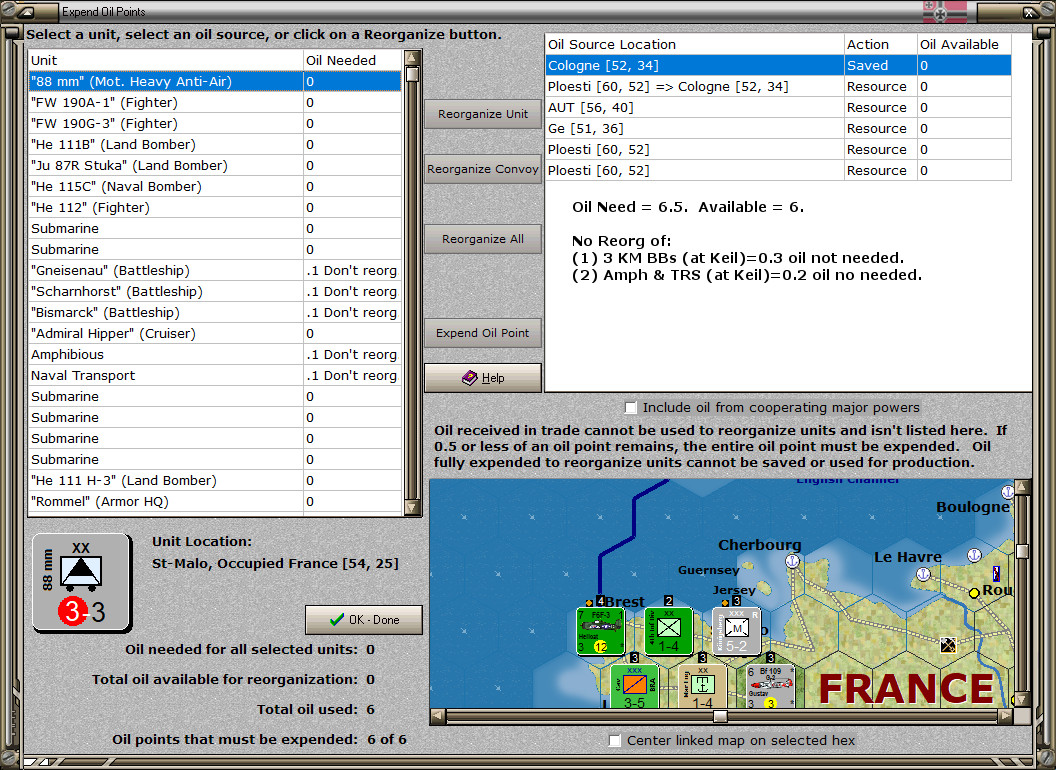The height and width of the screenshot is (770, 1056).
Task: Select the "88 mm" (Mot. Heavy Anti-Air) row
Action: pyautogui.click(x=215, y=82)
